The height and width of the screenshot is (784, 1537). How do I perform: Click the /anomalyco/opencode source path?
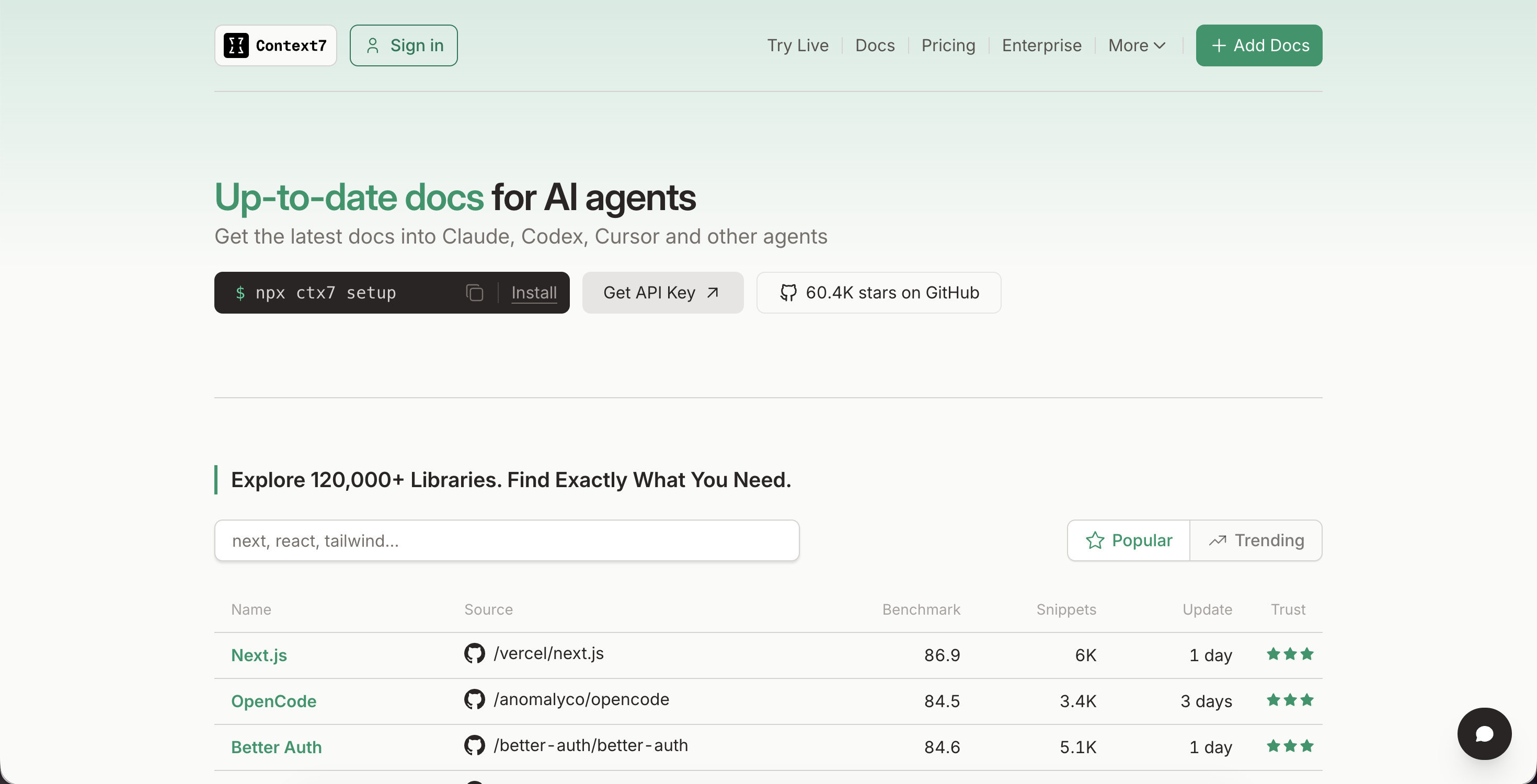tap(581, 699)
